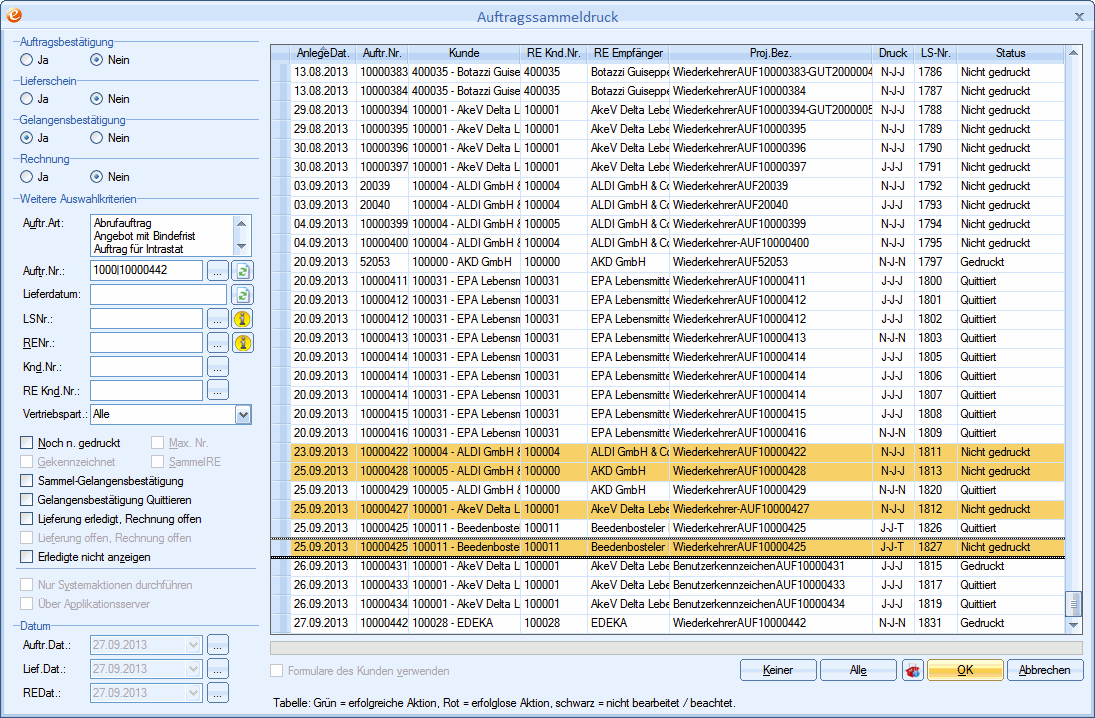The height and width of the screenshot is (718, 1095).
Task: Click the table vertical scrollbar thumb
Action: pyautogui.click(x=1073, y=603)
